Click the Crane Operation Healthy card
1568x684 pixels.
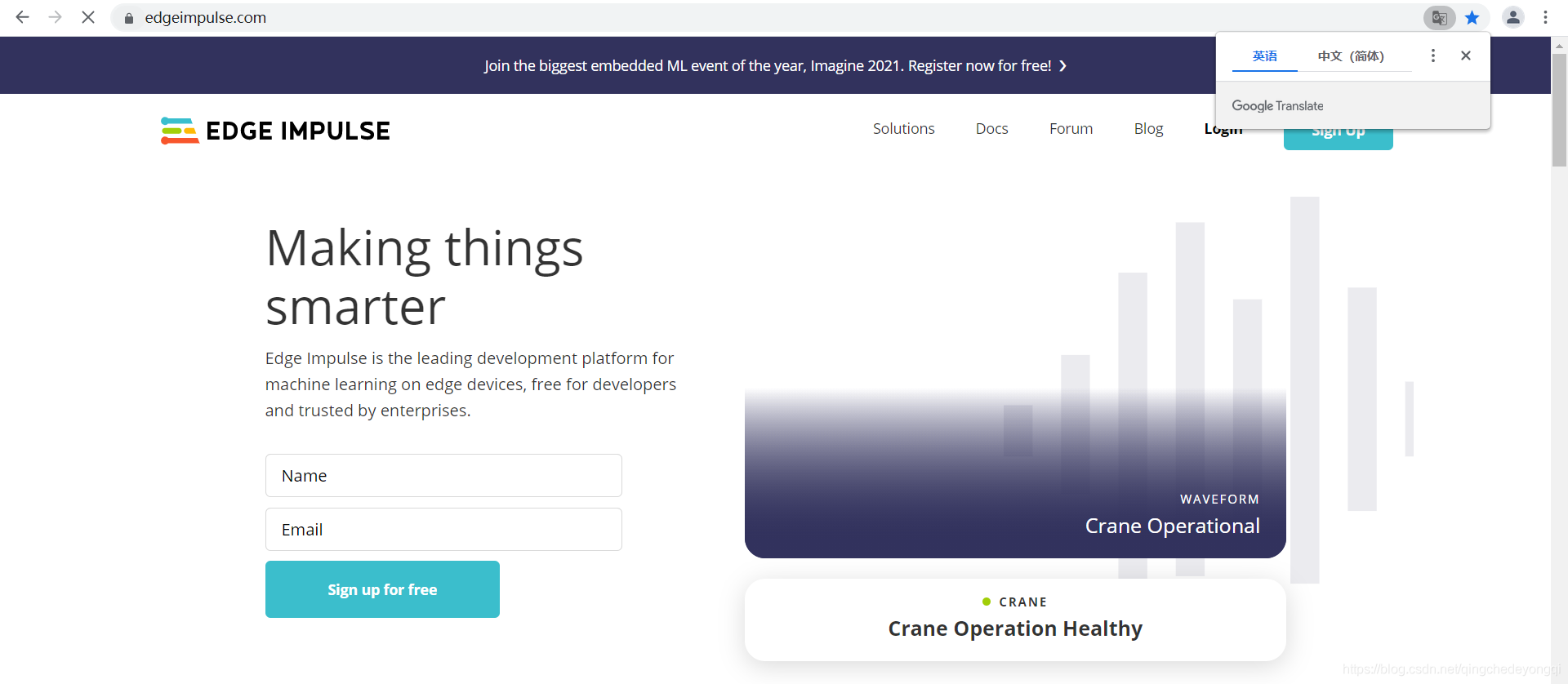(1015, 620)
